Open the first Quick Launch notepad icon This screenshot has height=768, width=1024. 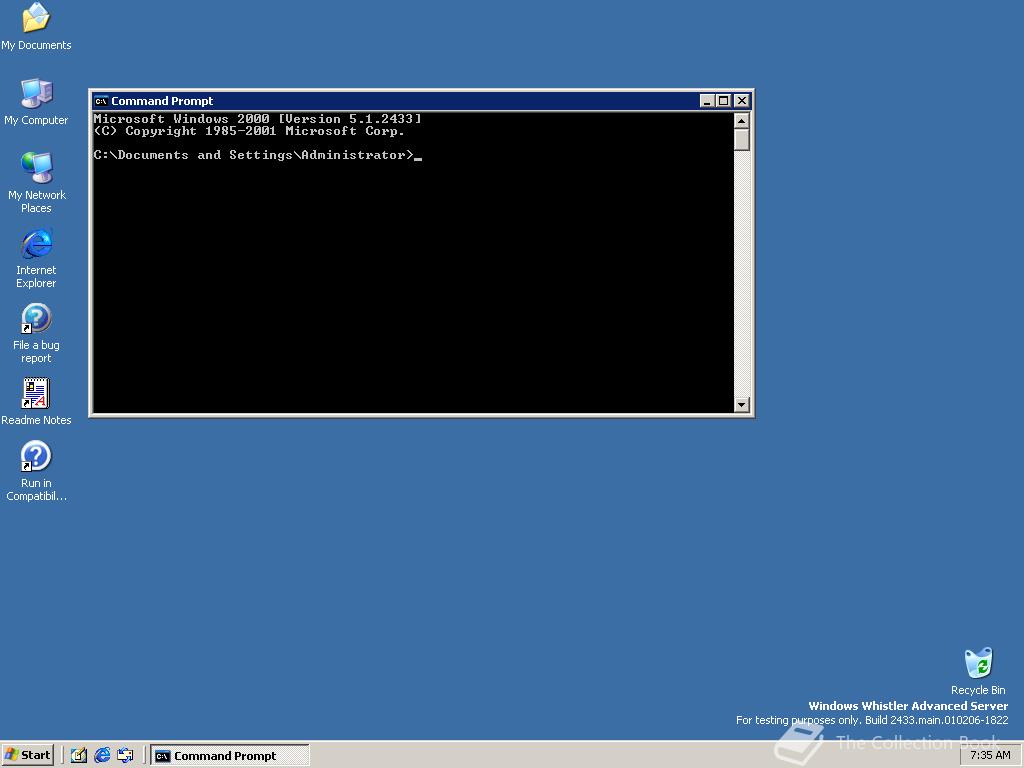78,755
